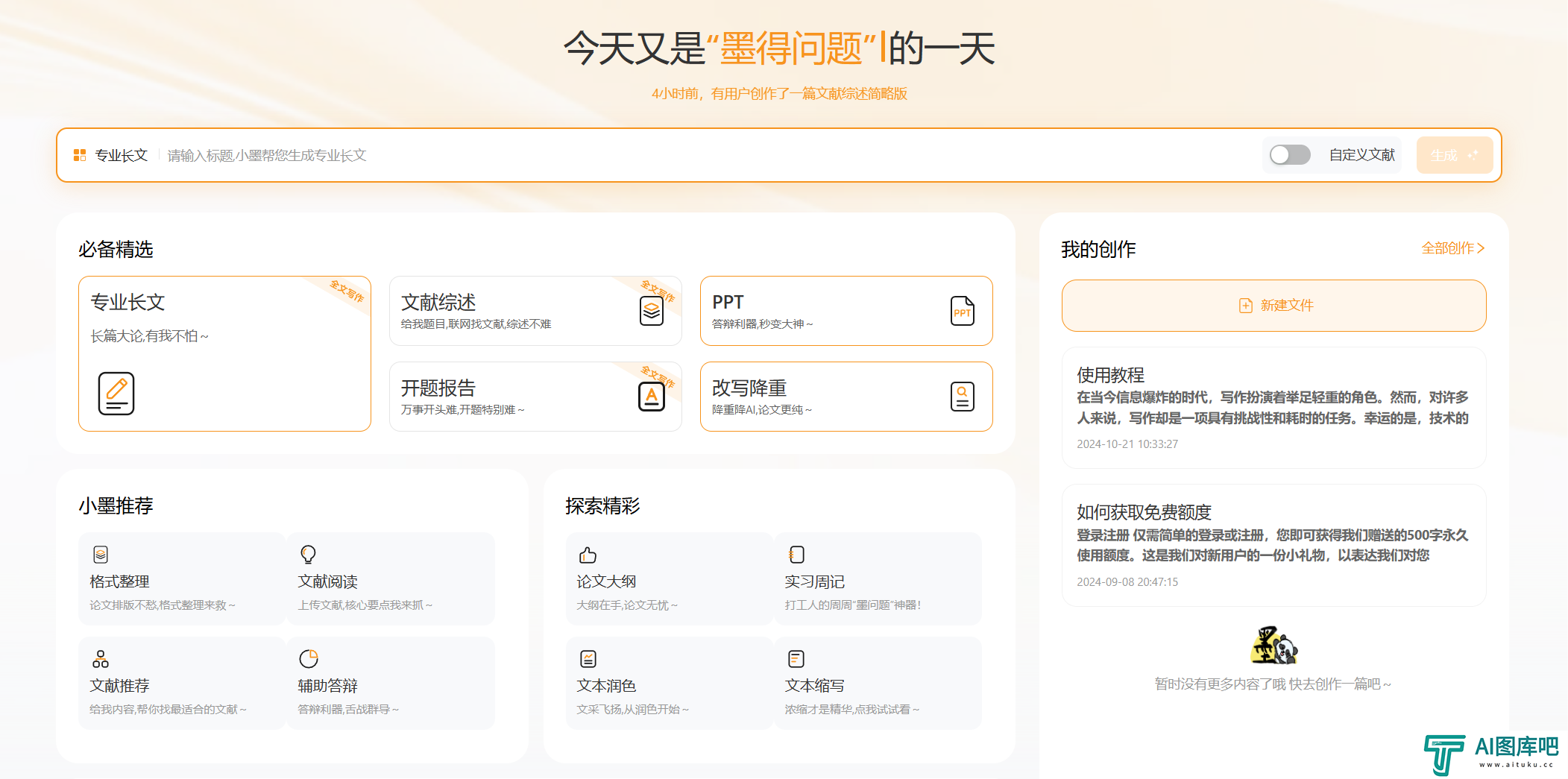Select the 格式整理 label
The width and height of the screenshot is (1568, 779).
pos(119,581)
